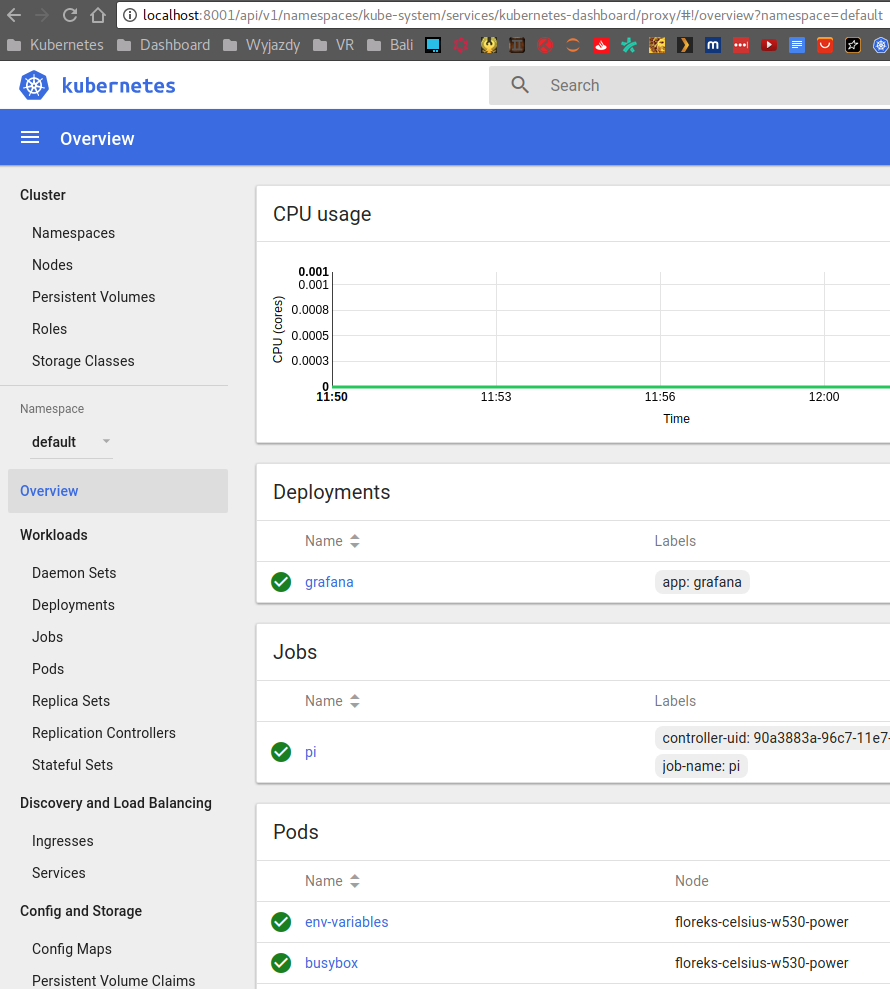The image size is (890, 989).
Task: Open the Wyjazdy bookmarks folder
Action: (261, 45)
